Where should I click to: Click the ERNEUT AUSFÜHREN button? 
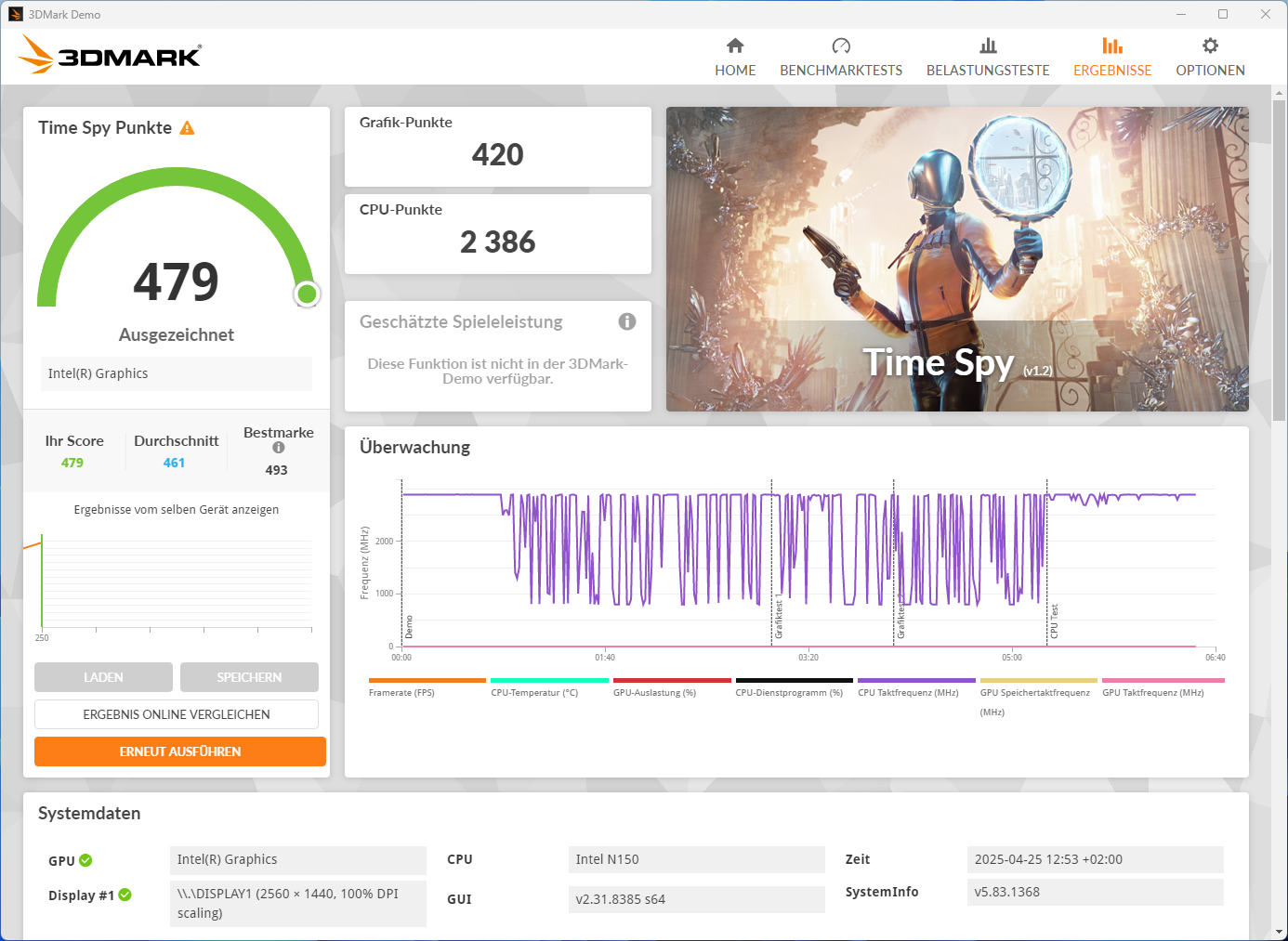180,751
